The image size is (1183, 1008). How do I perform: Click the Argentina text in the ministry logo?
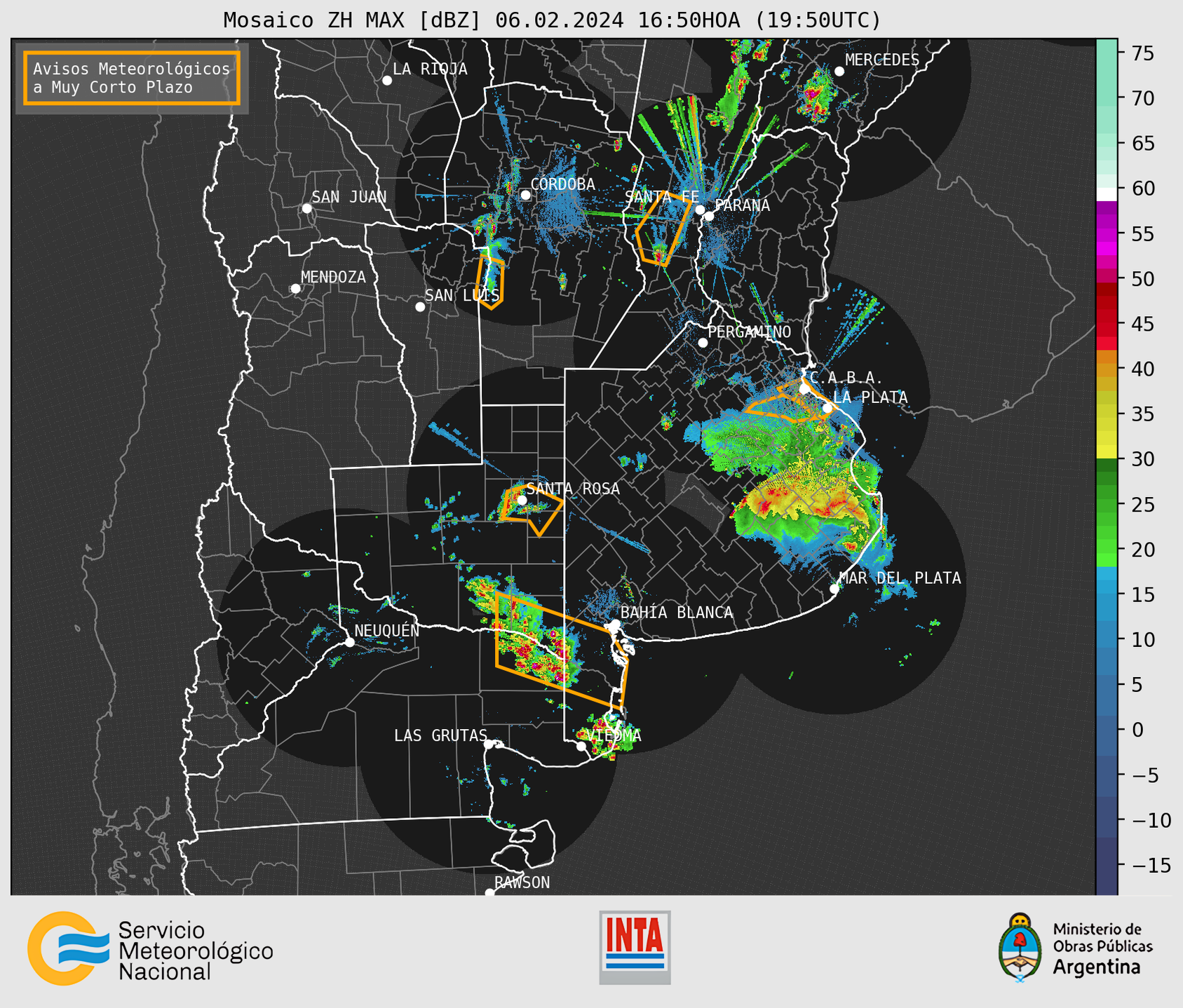coord(1097,968)
